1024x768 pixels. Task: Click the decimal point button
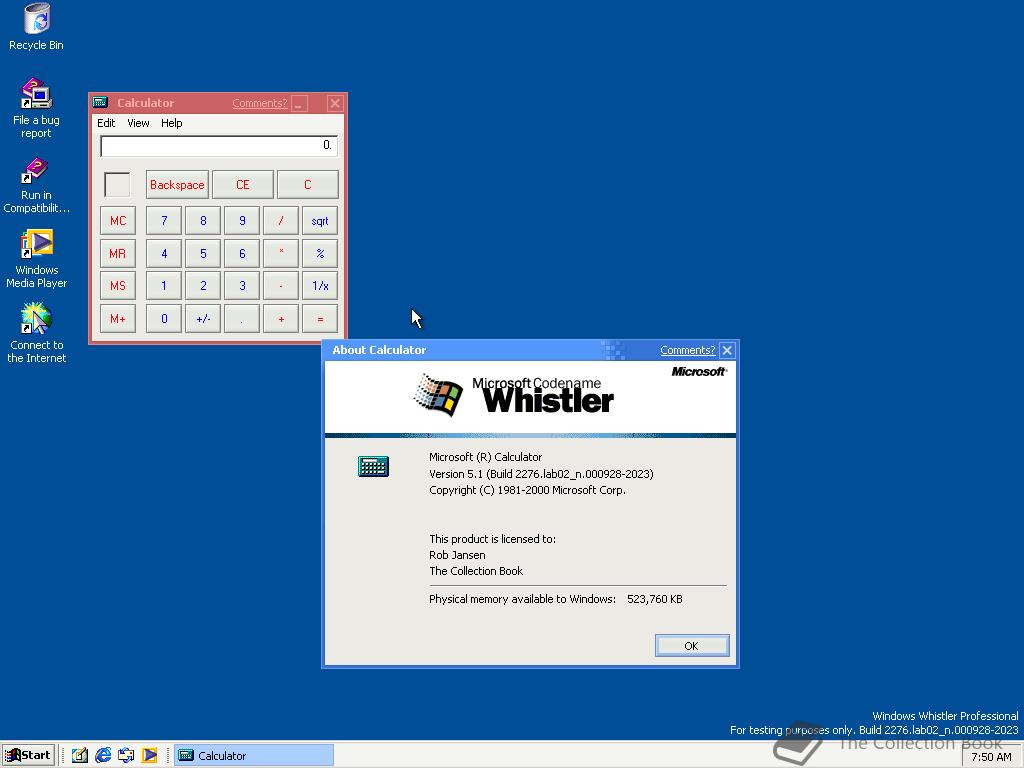click(242, 319)
